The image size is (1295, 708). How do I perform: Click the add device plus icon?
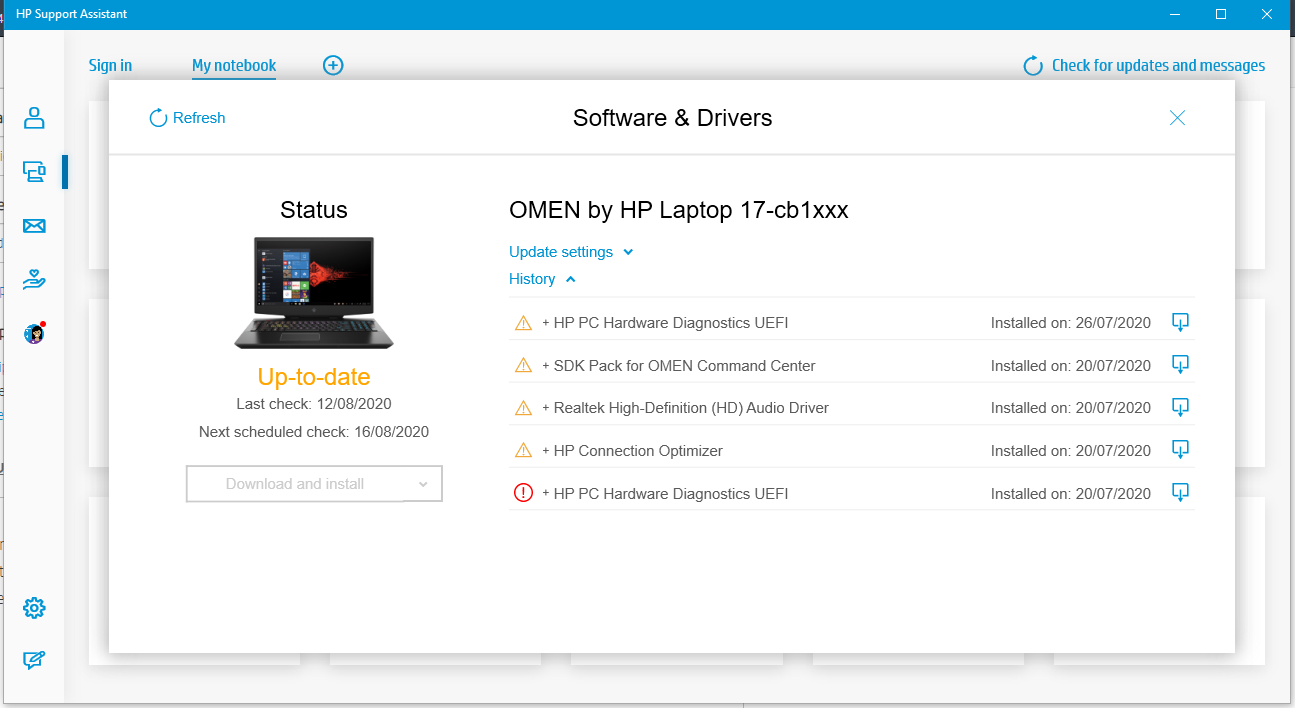333,65
